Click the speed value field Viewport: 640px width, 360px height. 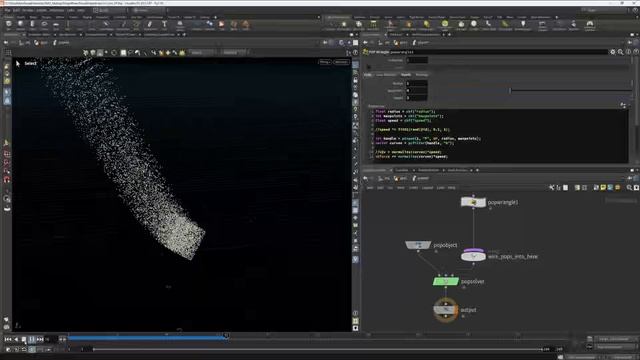[x=417, y=98]
